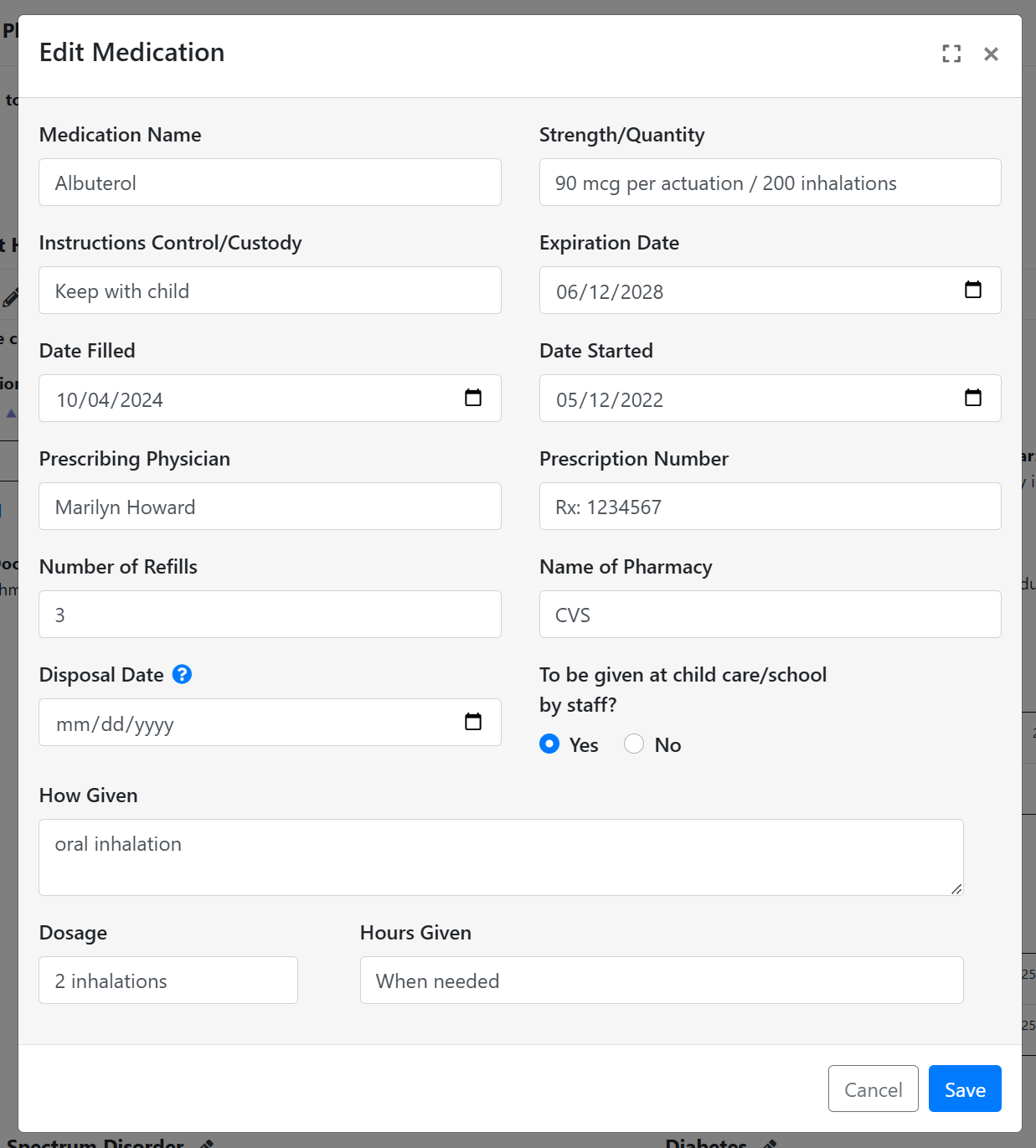Edit the Hours Given field

pyautogui.click(x=662, y=981)
